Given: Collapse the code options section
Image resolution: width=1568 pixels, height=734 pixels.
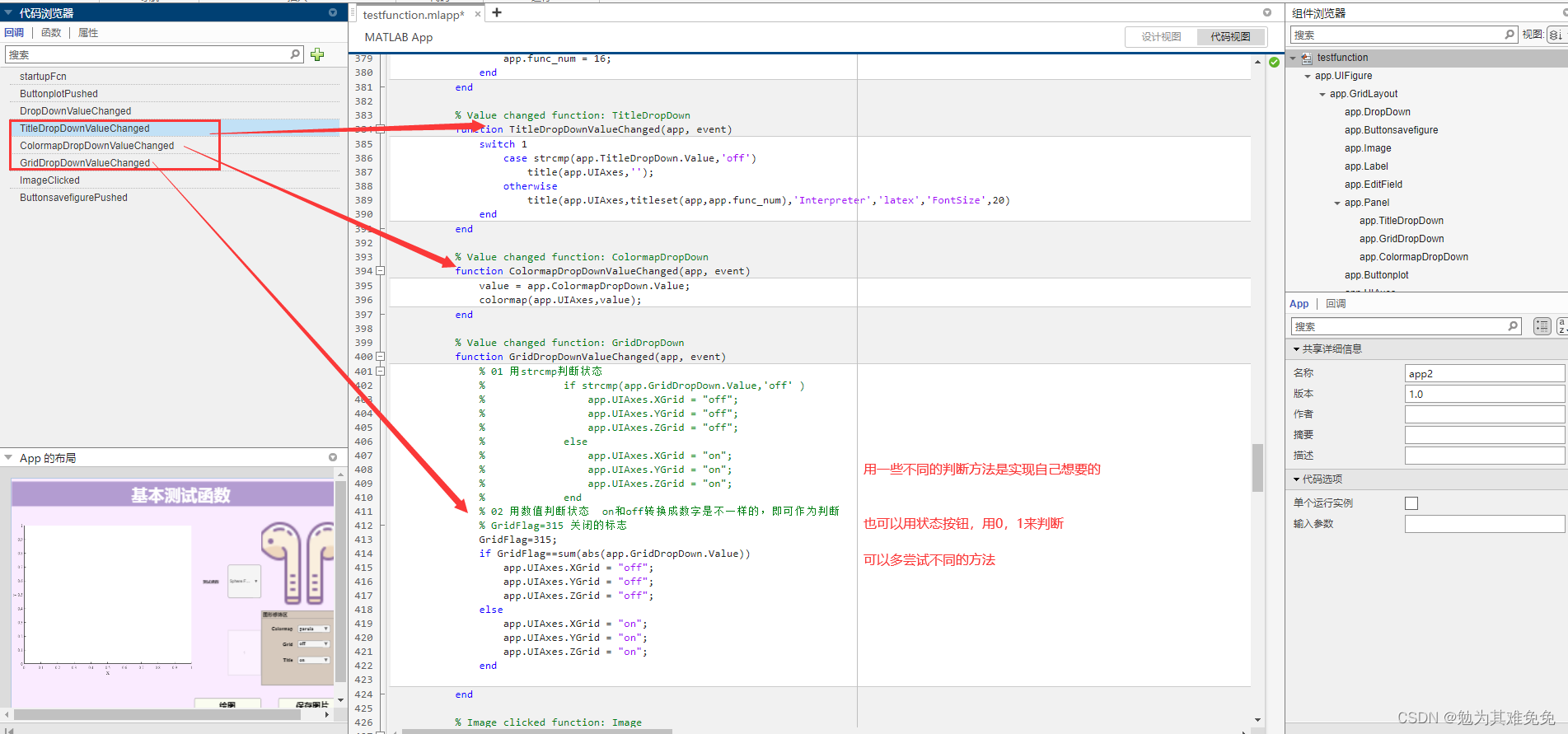Looking at the screenshot, I should [x=1296, y=479].
